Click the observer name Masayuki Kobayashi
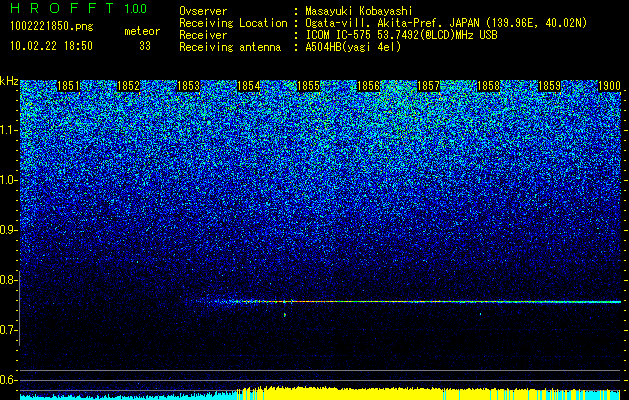629x400 pixels. 359,11
